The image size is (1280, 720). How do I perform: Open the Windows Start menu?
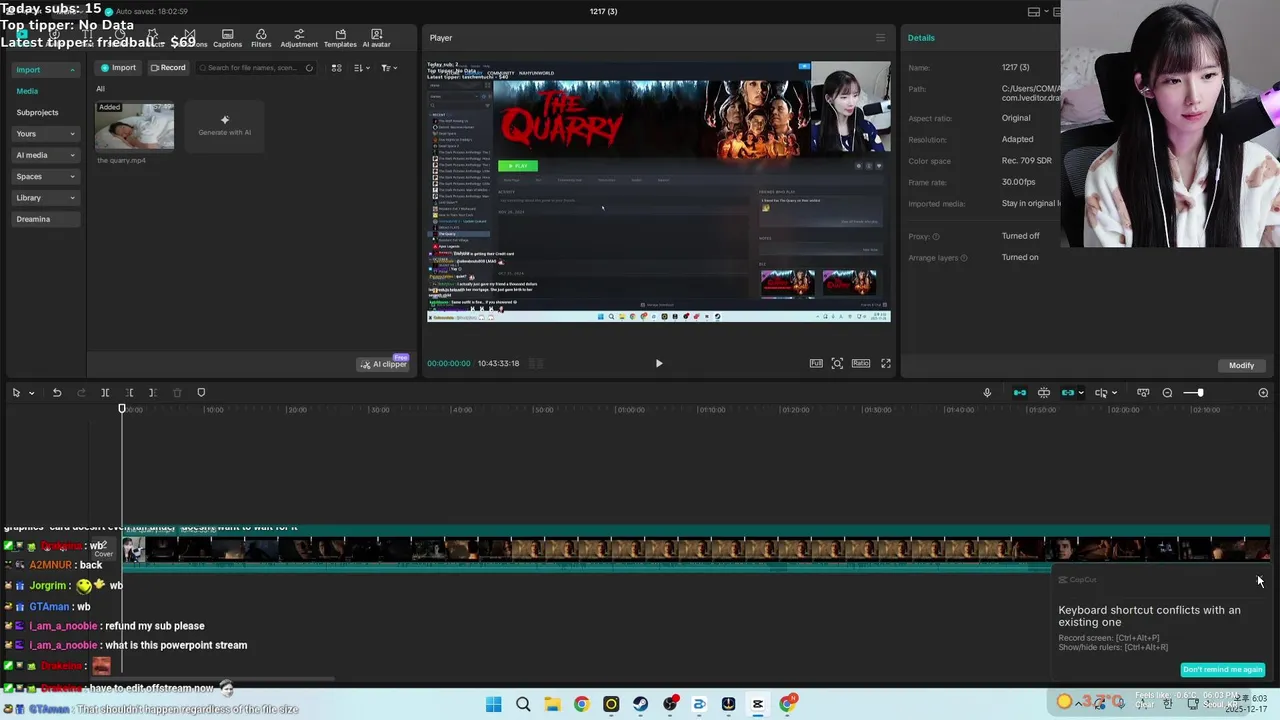point(494,704)
